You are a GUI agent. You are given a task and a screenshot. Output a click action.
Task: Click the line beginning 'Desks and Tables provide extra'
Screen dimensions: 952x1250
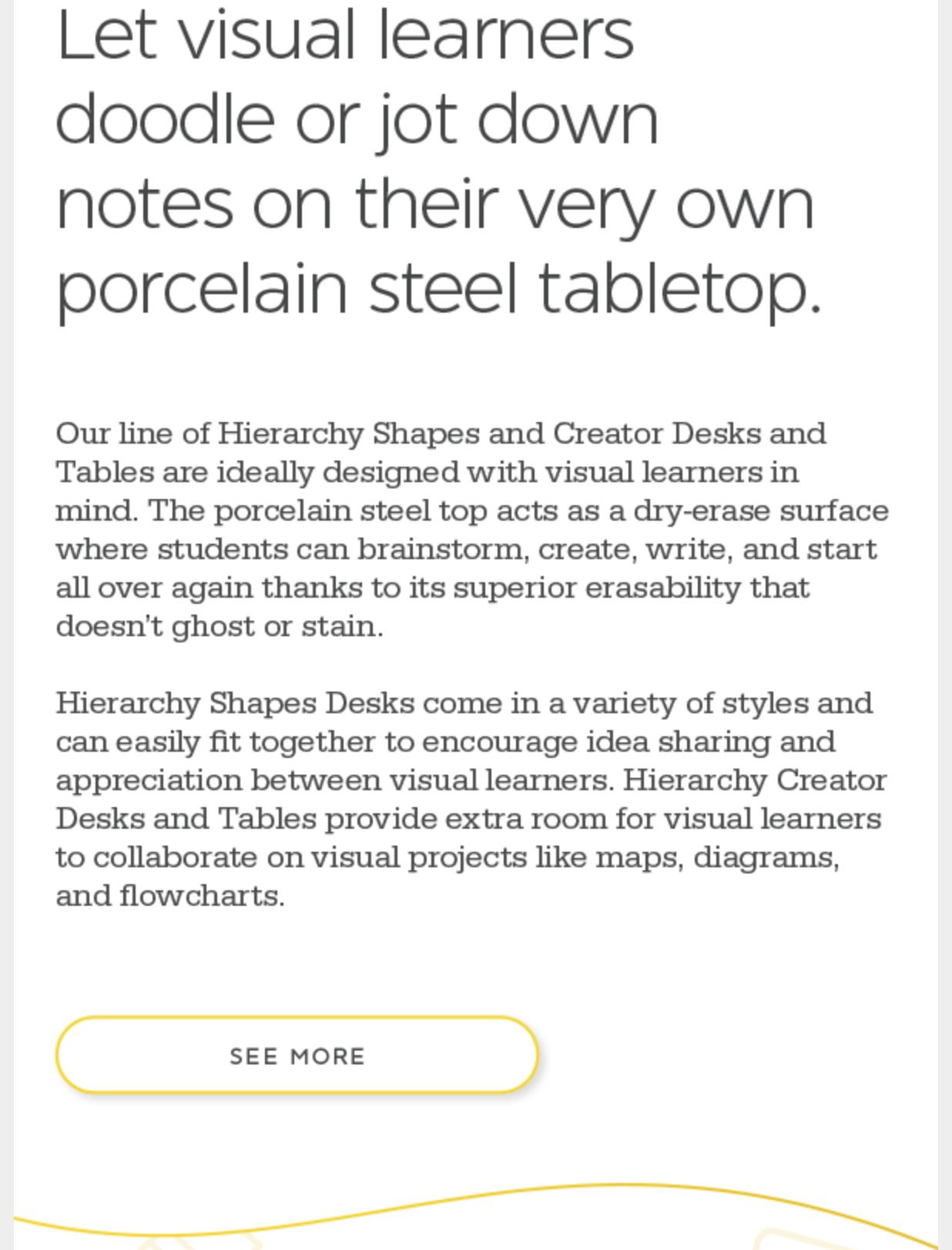coord(468,819)
